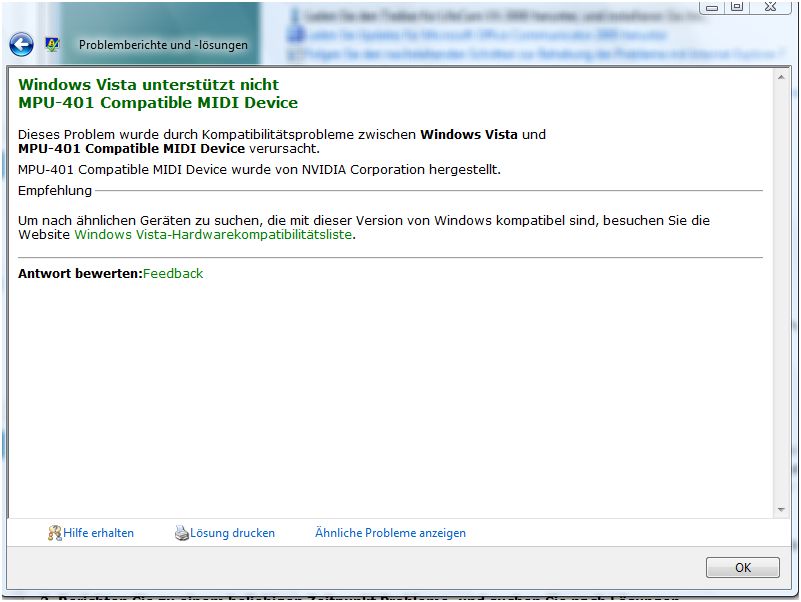This screenshot has height=602, width=801.
Task: Go back with the blue arrow button
Action: pyautogui.click(x=21, y=45)
